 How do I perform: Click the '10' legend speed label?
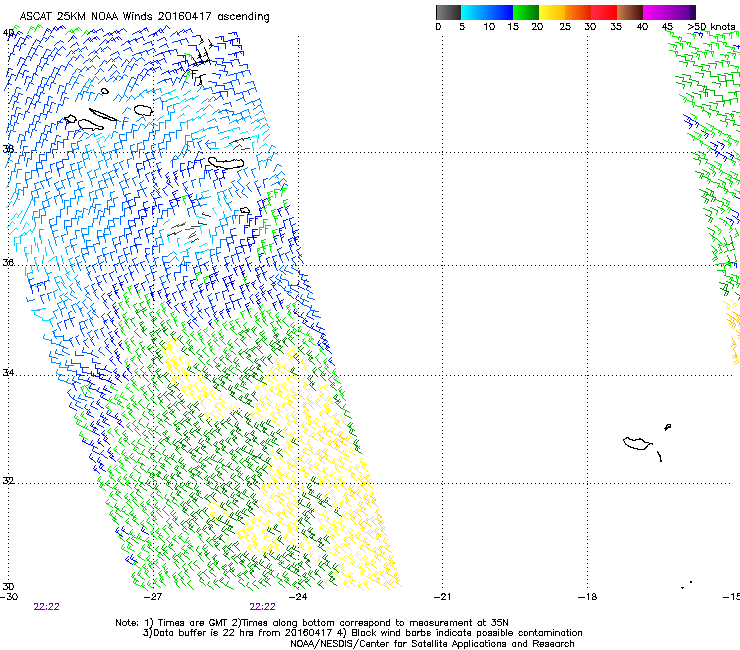click(489, 27)
